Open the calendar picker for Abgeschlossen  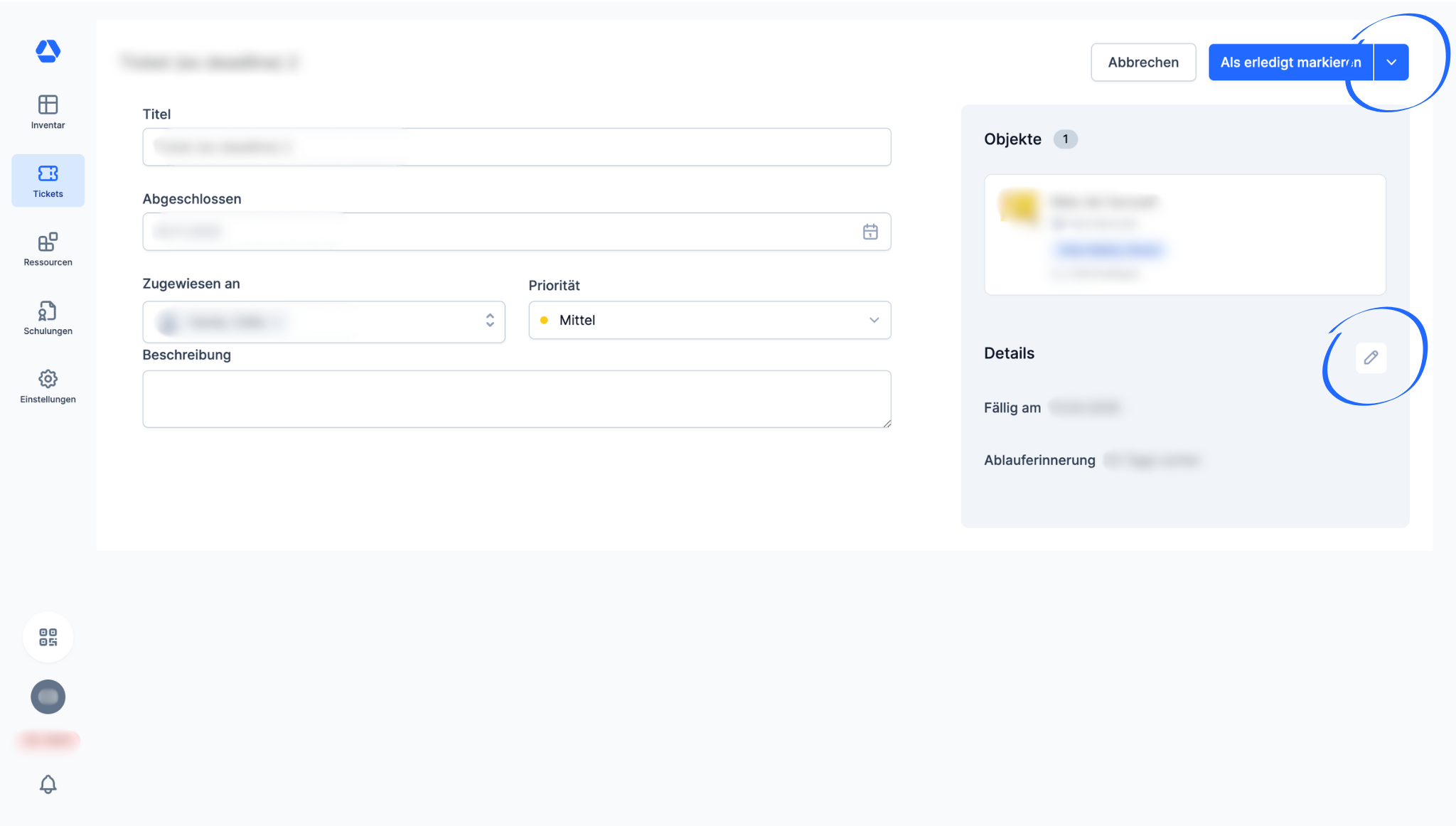(x=870, y=232)
